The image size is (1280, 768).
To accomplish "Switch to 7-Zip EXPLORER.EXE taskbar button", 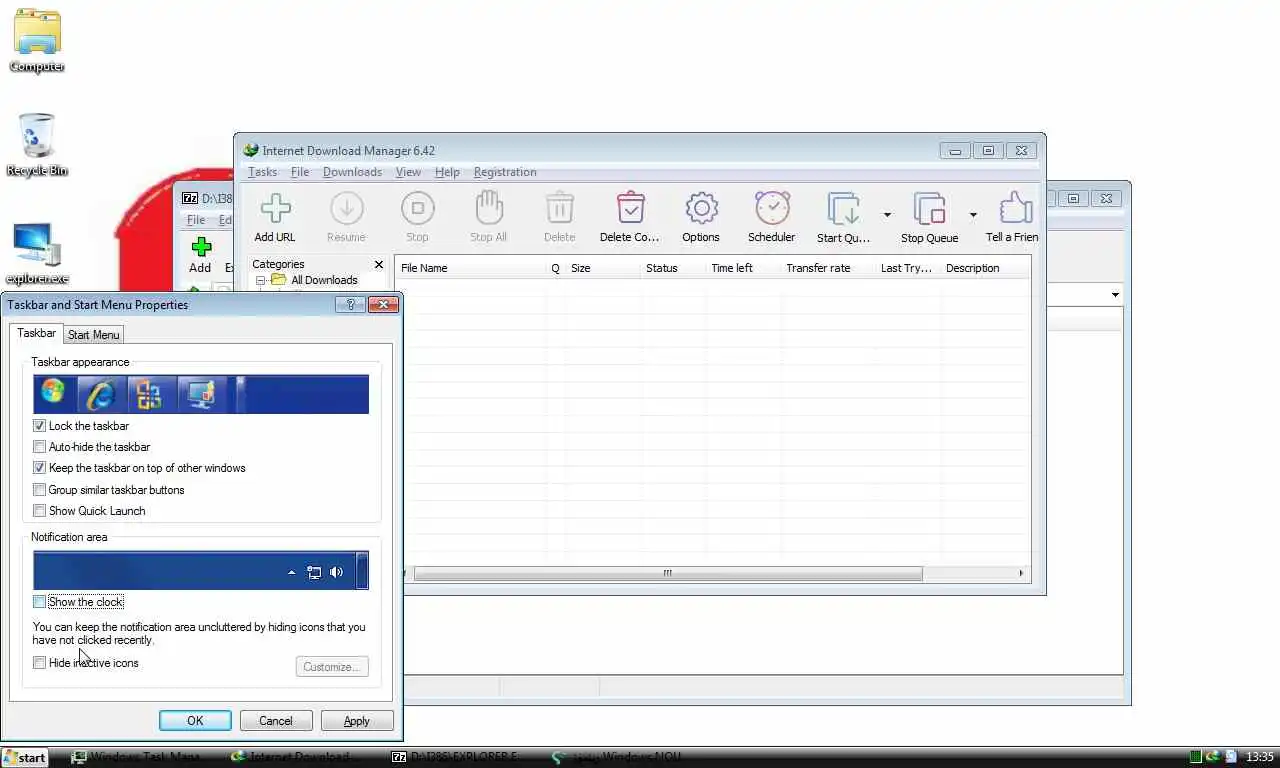I will (x=456, y=757).
